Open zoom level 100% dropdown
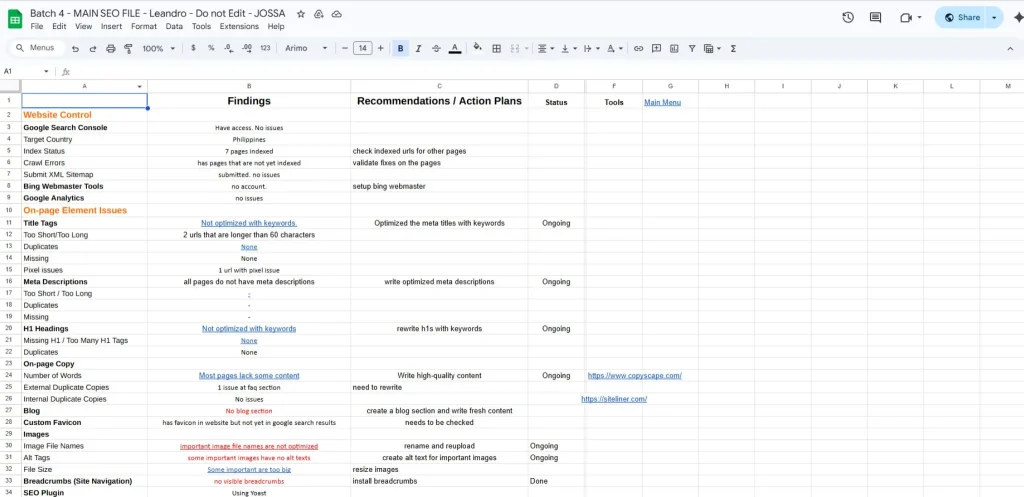The height and width of the screenshot is (497, 1024). point(159,48)
